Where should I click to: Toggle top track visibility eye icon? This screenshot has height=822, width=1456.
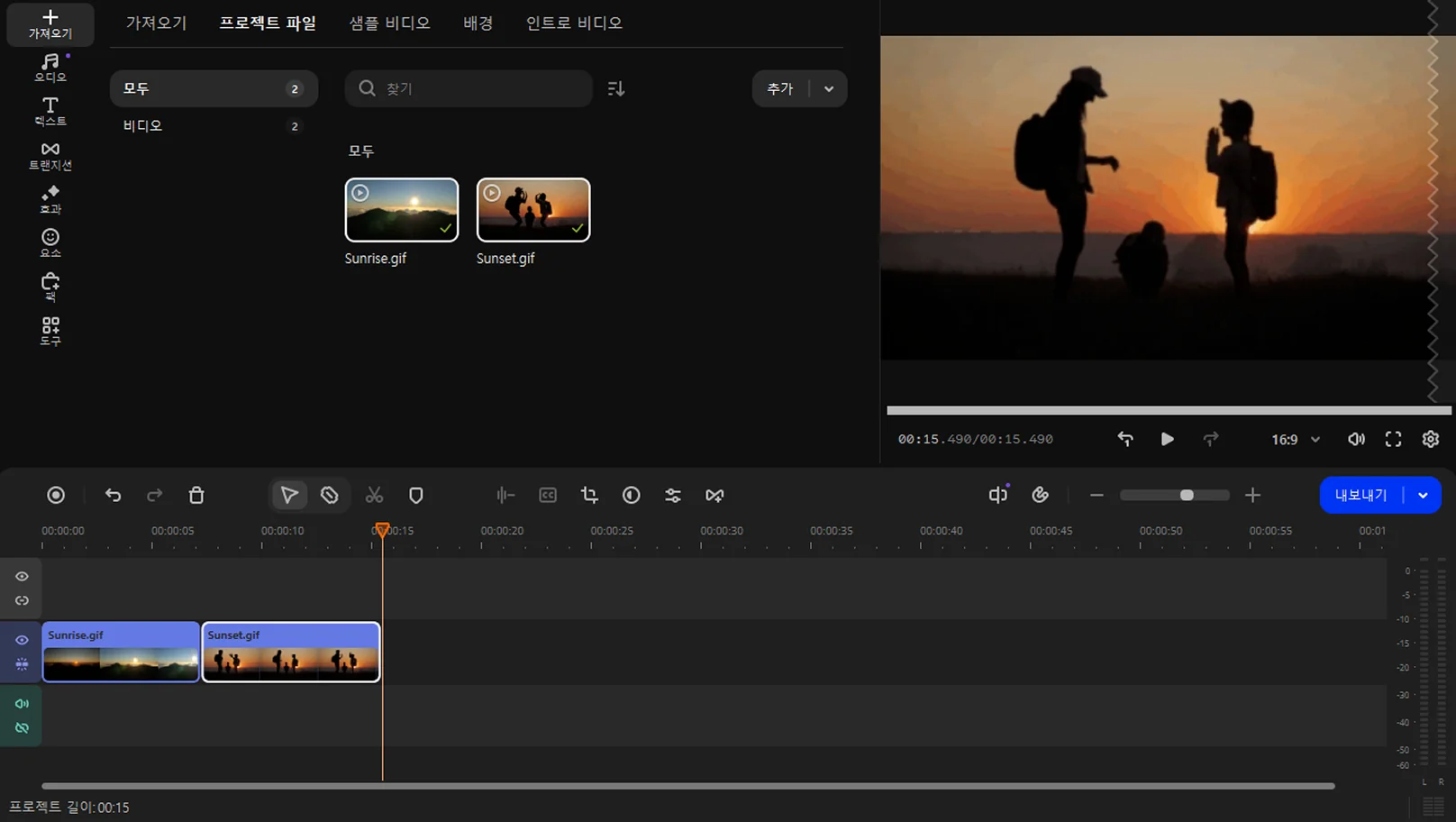(x=22, y=576)
